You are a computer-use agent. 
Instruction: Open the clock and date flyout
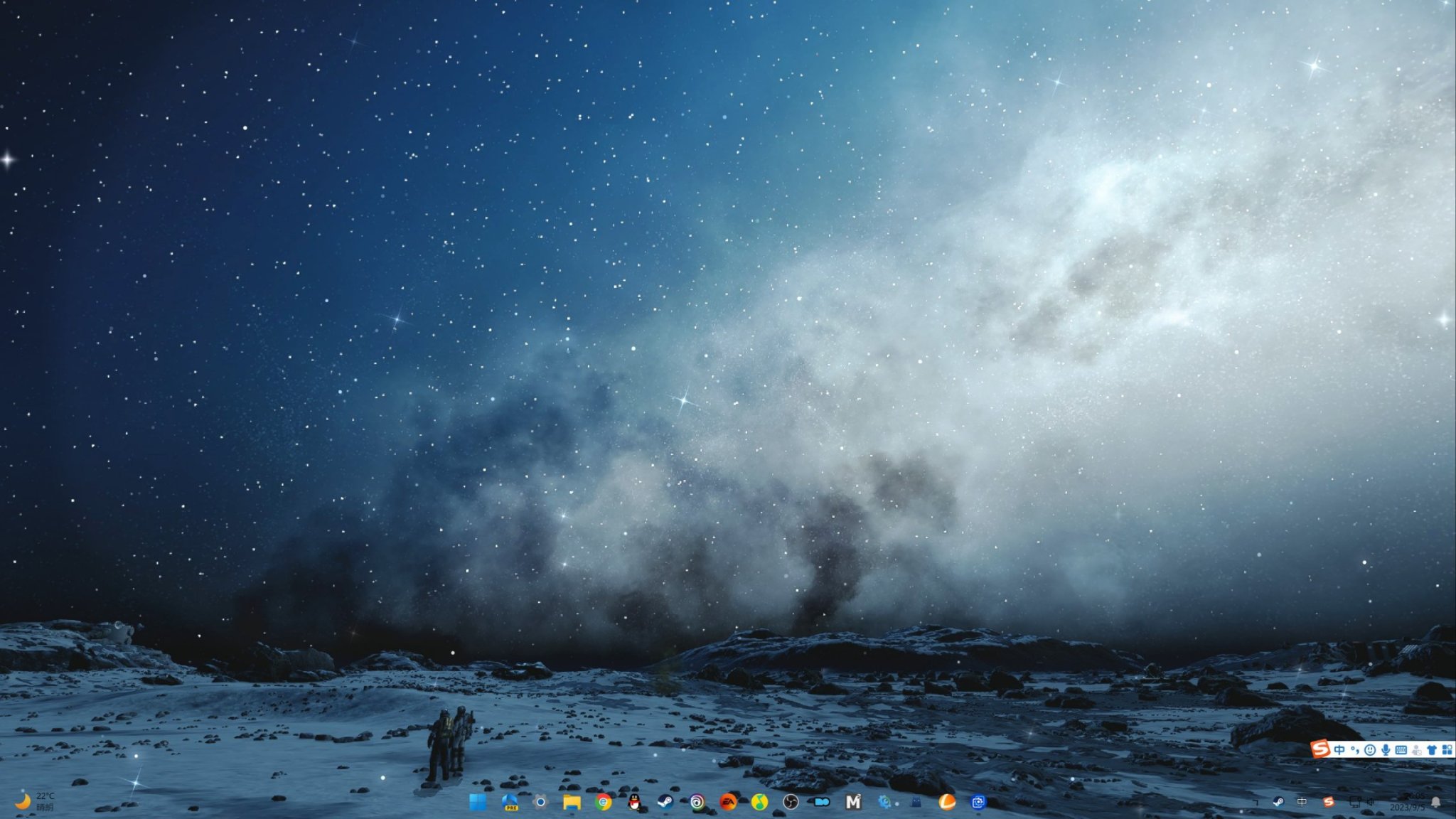click(x=1408, y=802)
